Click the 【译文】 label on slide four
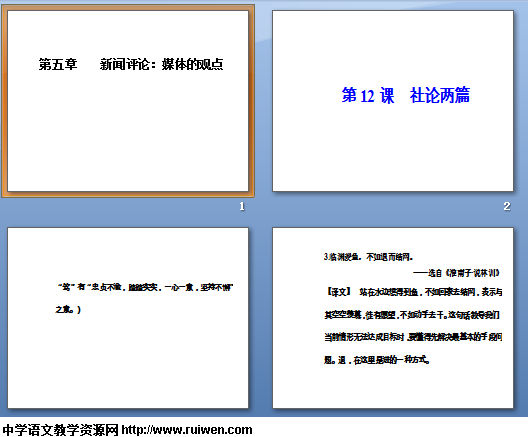 [339, 292]
